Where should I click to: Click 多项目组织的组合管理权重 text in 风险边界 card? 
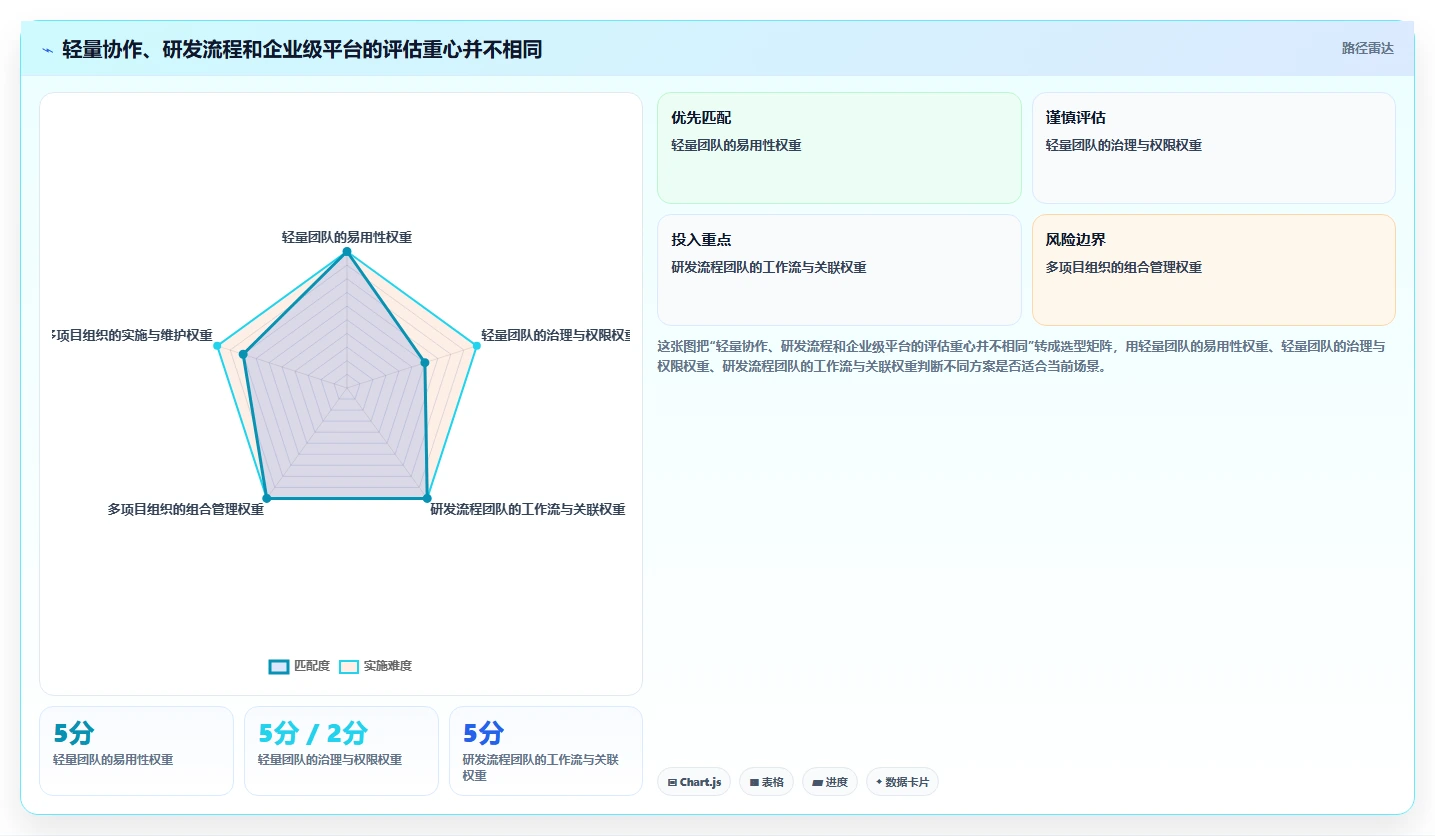(x=1124, y=267)
